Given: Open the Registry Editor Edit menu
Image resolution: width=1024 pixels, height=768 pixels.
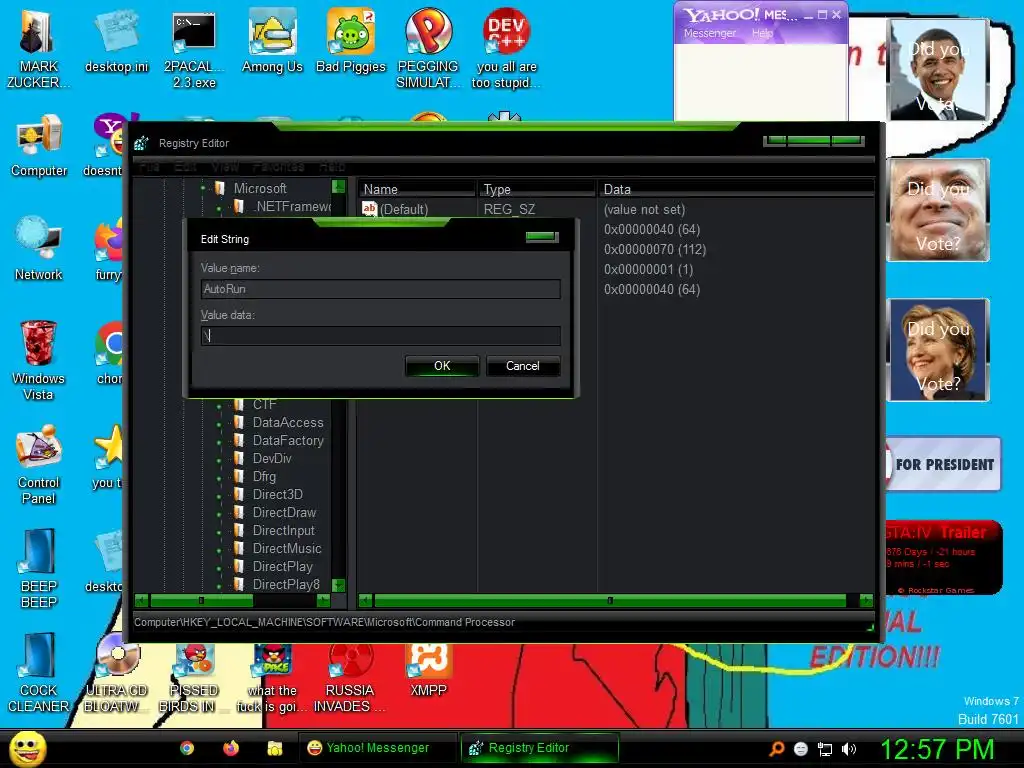Looking at the screenshot, I should click(185, 167).
